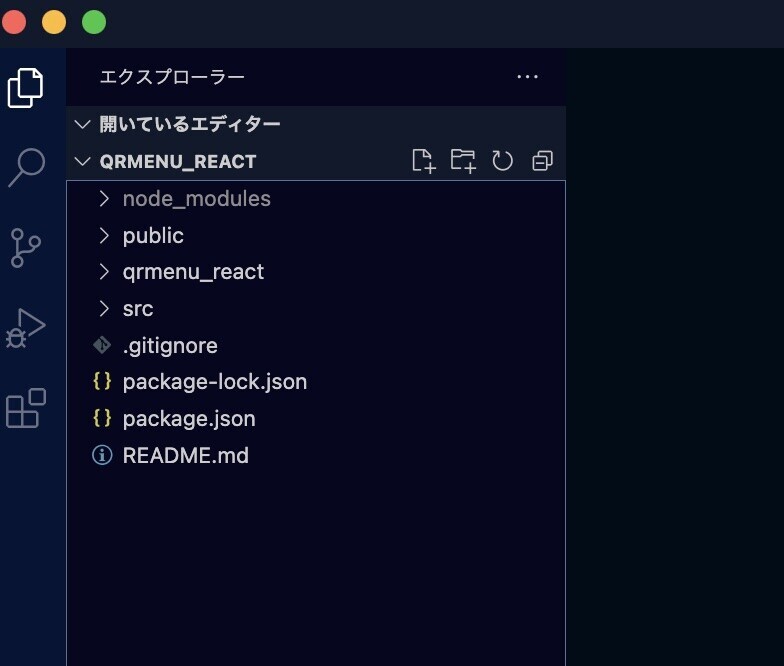Select the qrmenu_react folder name

coord(193,273)
